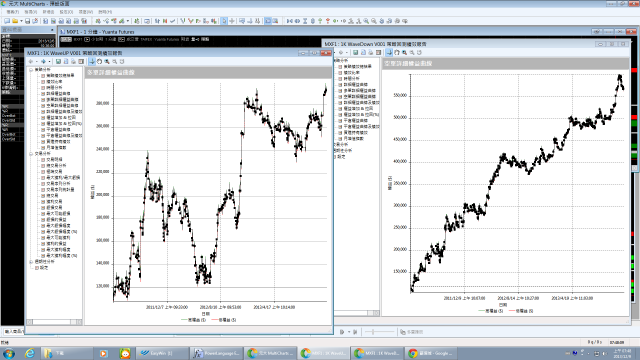640x360 pixels.
Task: Open the 視窗(W) menu
Action: click(86, 12)
